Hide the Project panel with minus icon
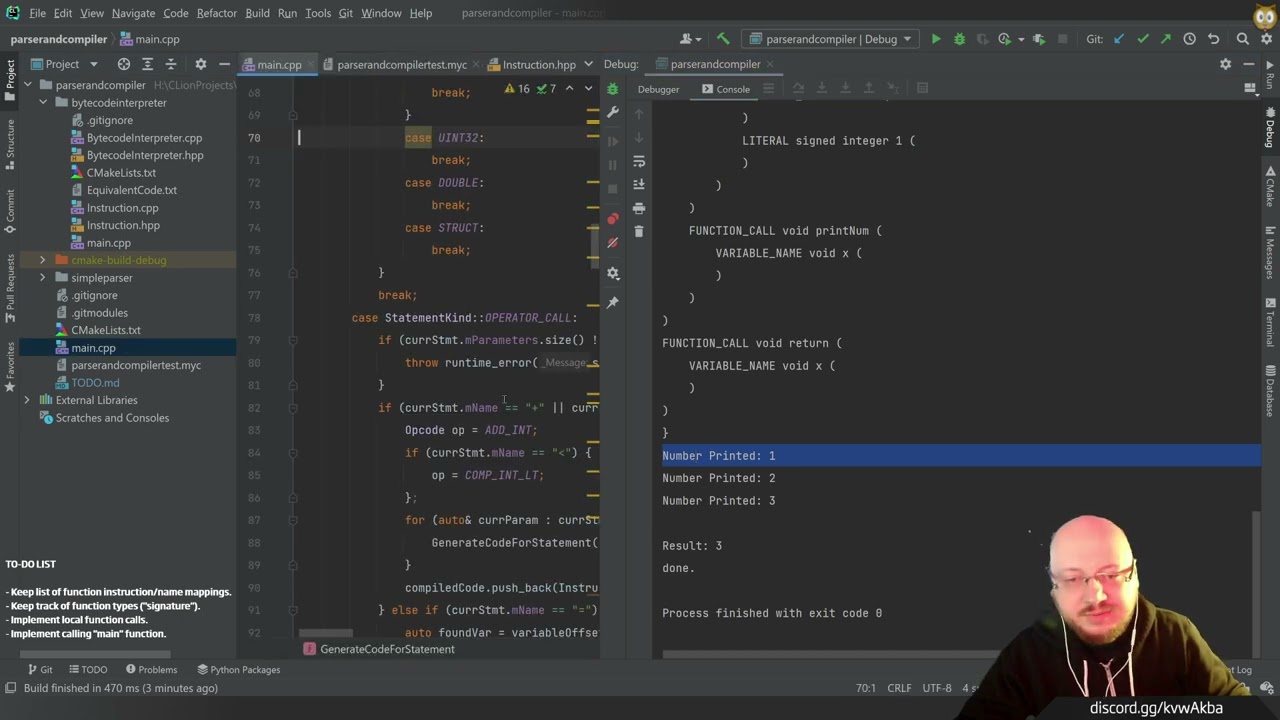The image size is (1280, 720). point(224,64)
